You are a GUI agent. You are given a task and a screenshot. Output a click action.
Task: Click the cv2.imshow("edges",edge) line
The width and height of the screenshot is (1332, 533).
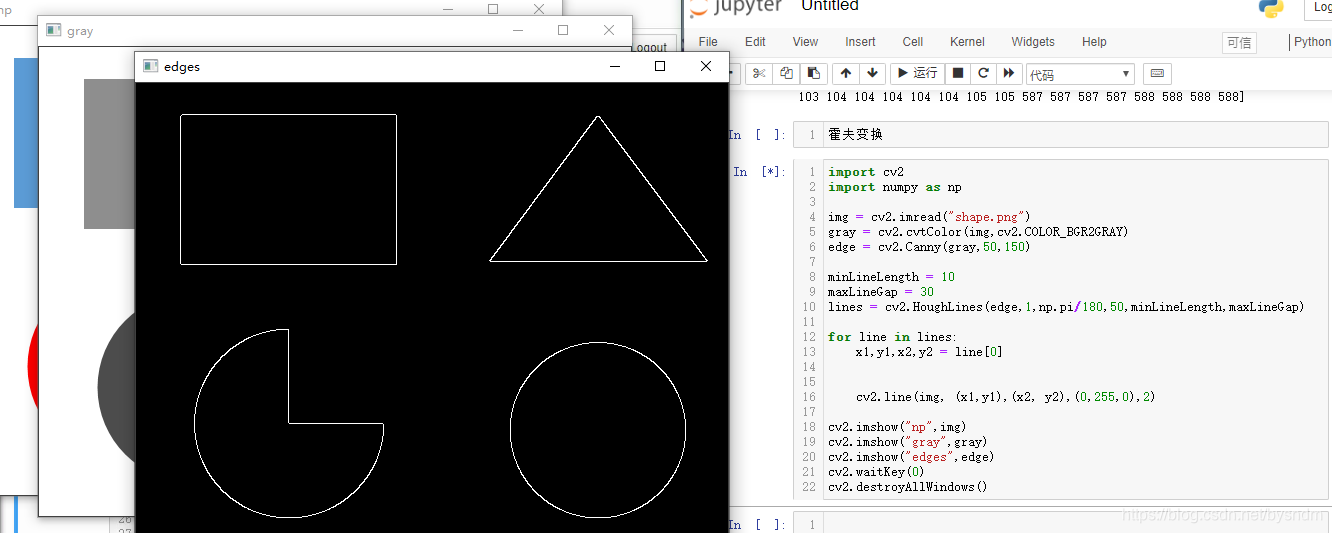point(911,457)
